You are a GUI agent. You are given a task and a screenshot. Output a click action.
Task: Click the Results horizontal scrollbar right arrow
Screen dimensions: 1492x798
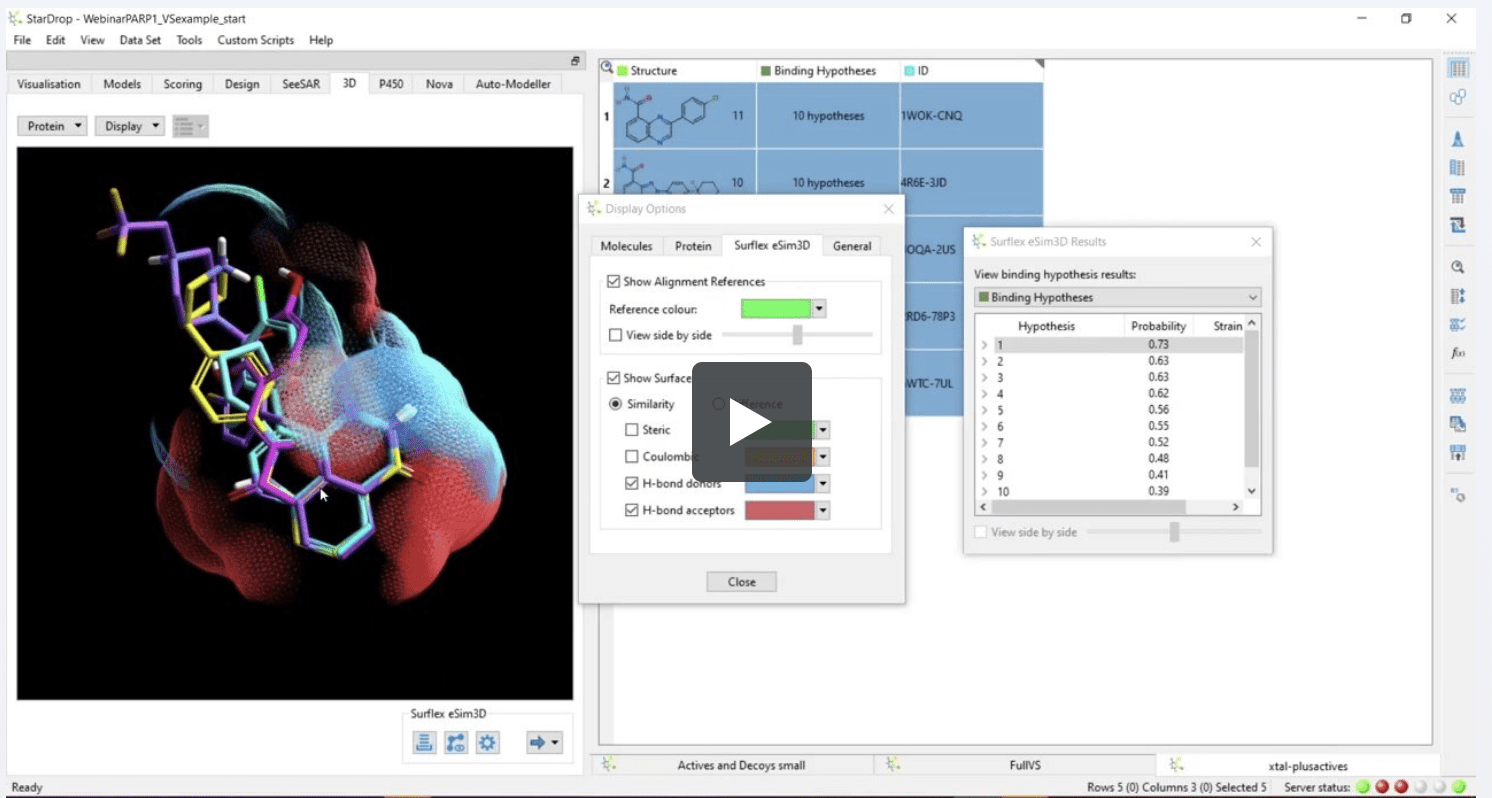click(1236, 507)
